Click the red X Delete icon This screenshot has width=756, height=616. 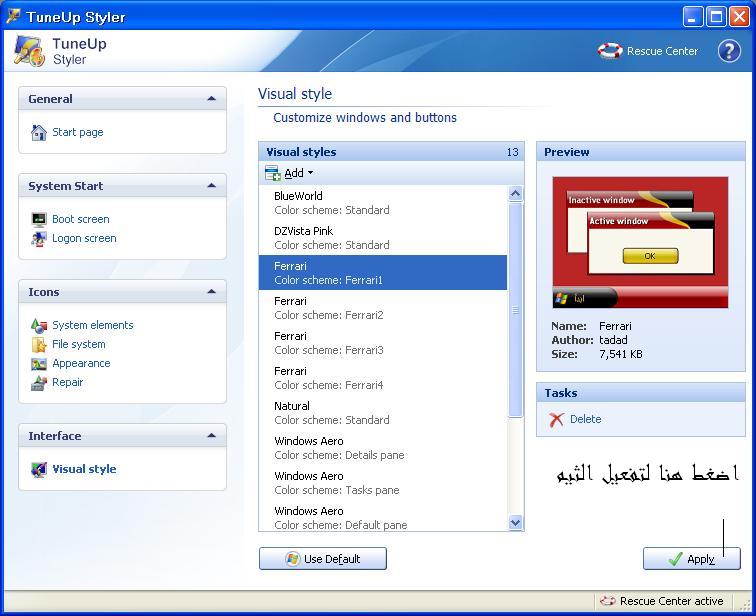(556, 419)
